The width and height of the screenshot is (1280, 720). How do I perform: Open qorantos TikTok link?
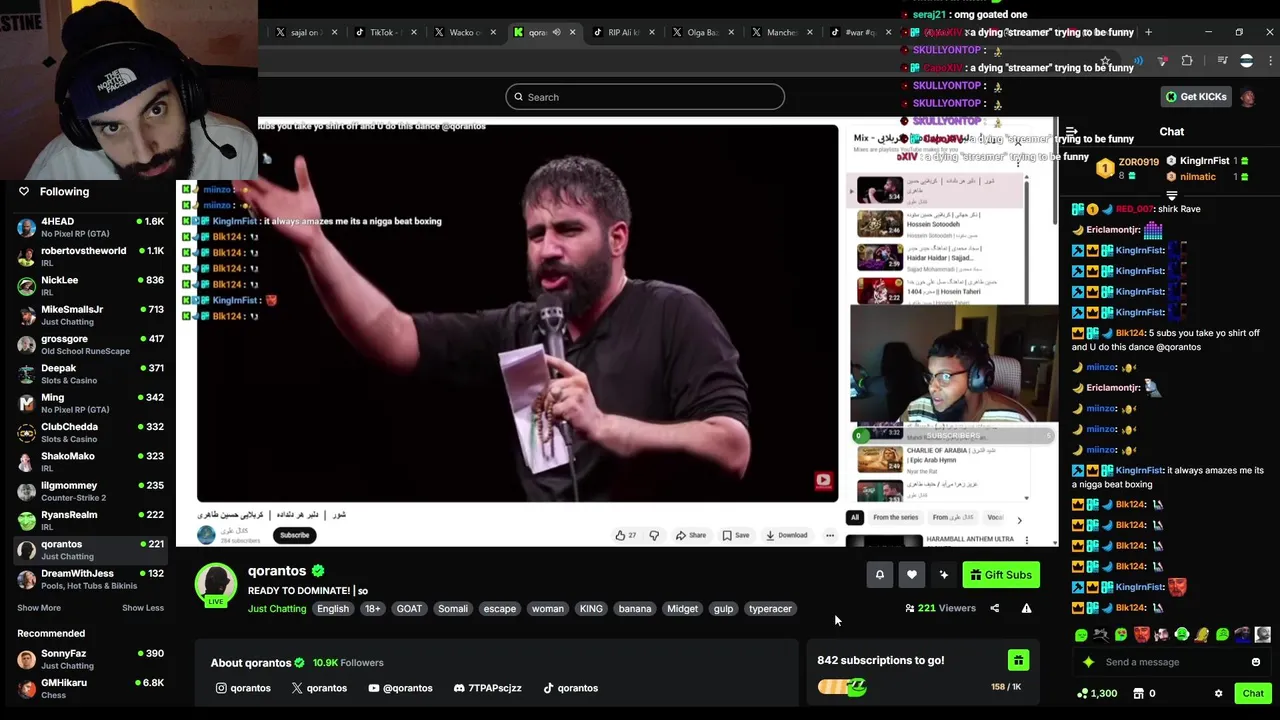570,688
